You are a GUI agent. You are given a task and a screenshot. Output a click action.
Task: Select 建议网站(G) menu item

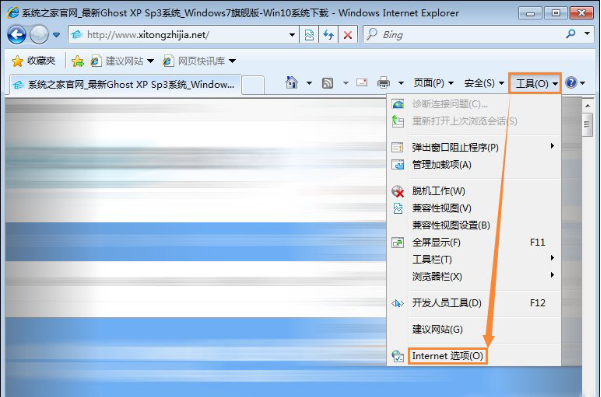click(474, 329)
